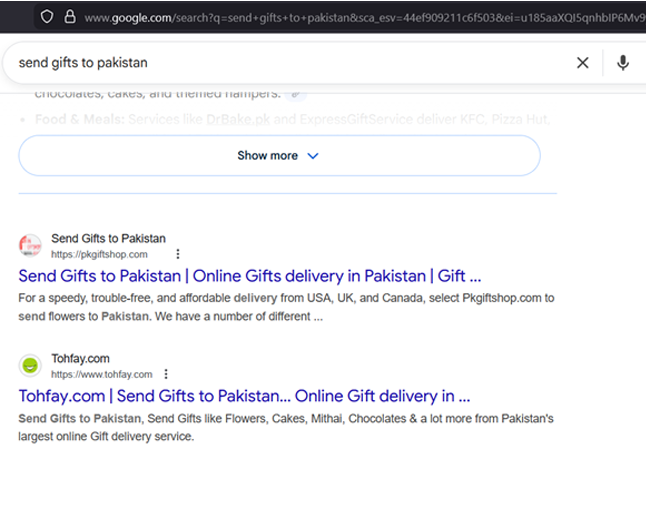Screen dimensions: 646x510
Task: Expand the overview with Show more
Action: (x=267, y=156)
